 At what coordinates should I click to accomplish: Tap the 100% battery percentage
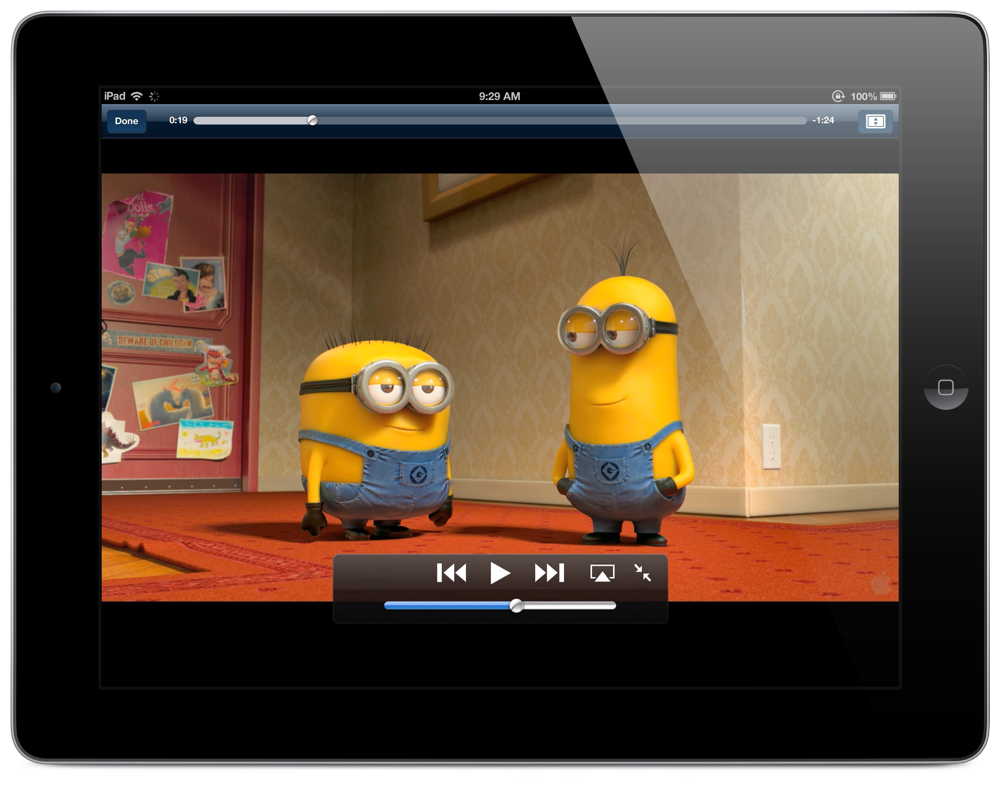[x=864, y=97]
